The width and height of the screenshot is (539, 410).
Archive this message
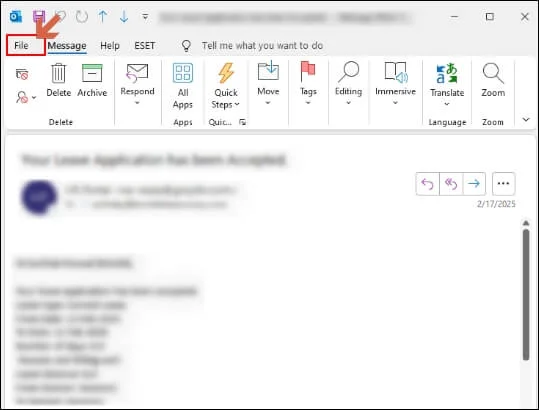point(92,80)
